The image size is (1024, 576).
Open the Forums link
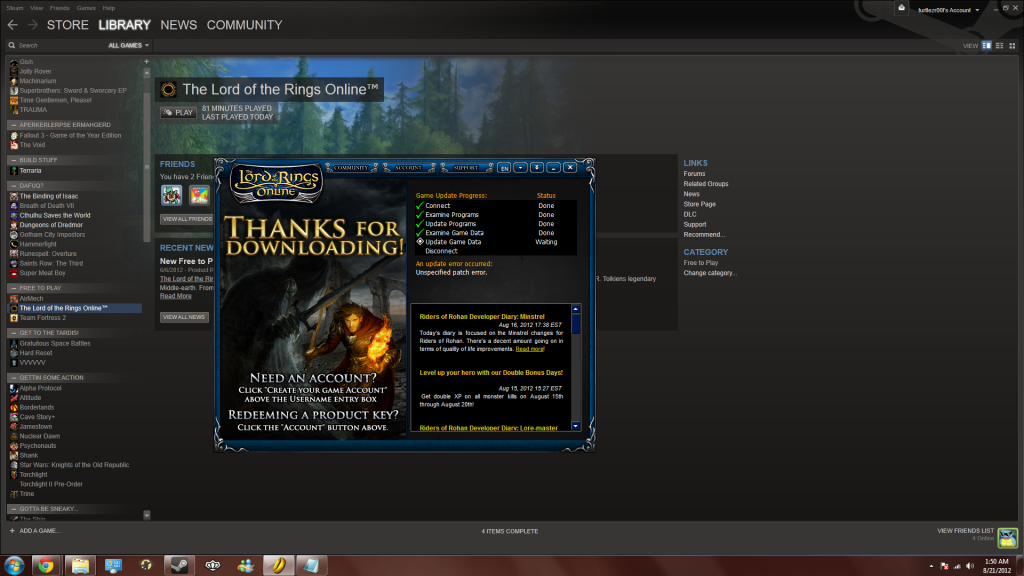tap(694, 174)
